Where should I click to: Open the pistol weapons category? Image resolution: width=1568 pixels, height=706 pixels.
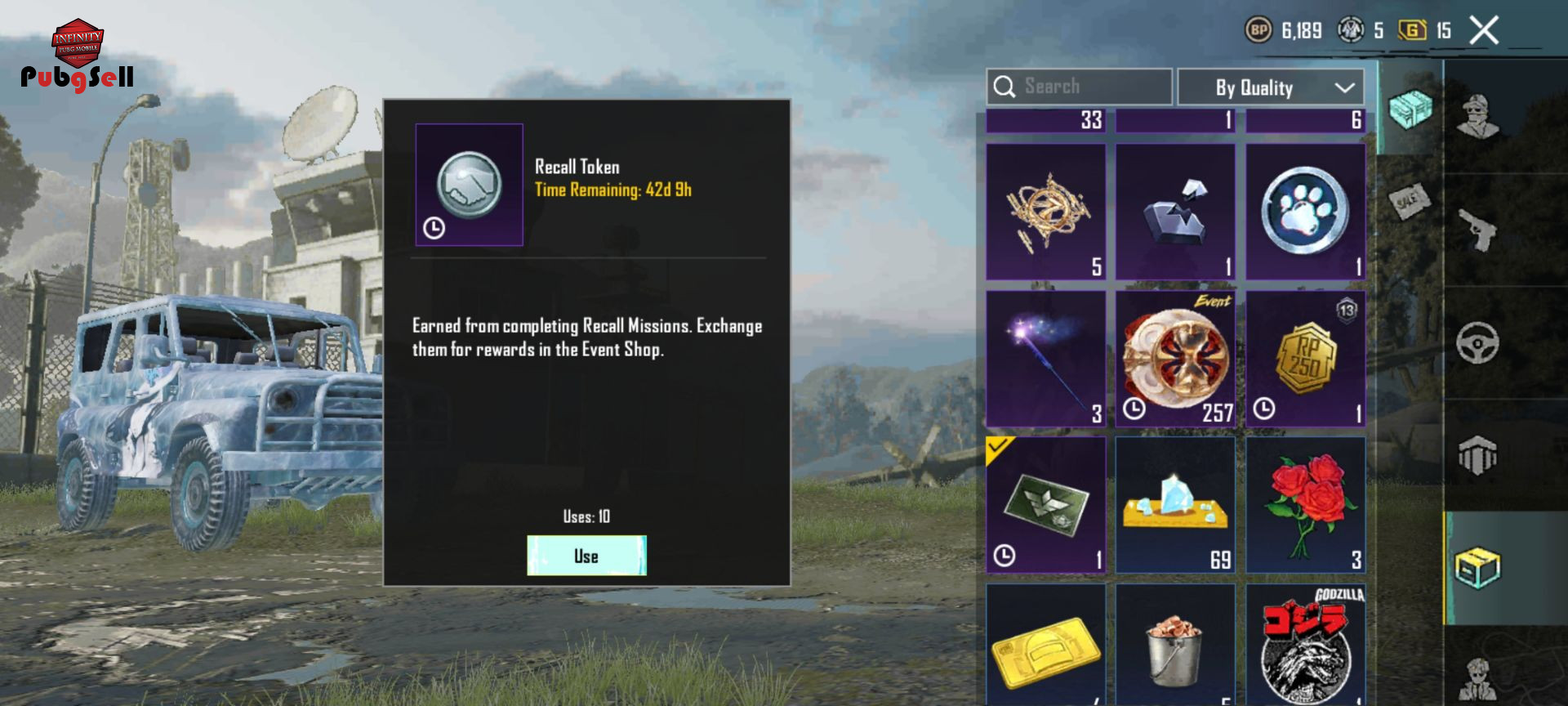pos(1477,230)
